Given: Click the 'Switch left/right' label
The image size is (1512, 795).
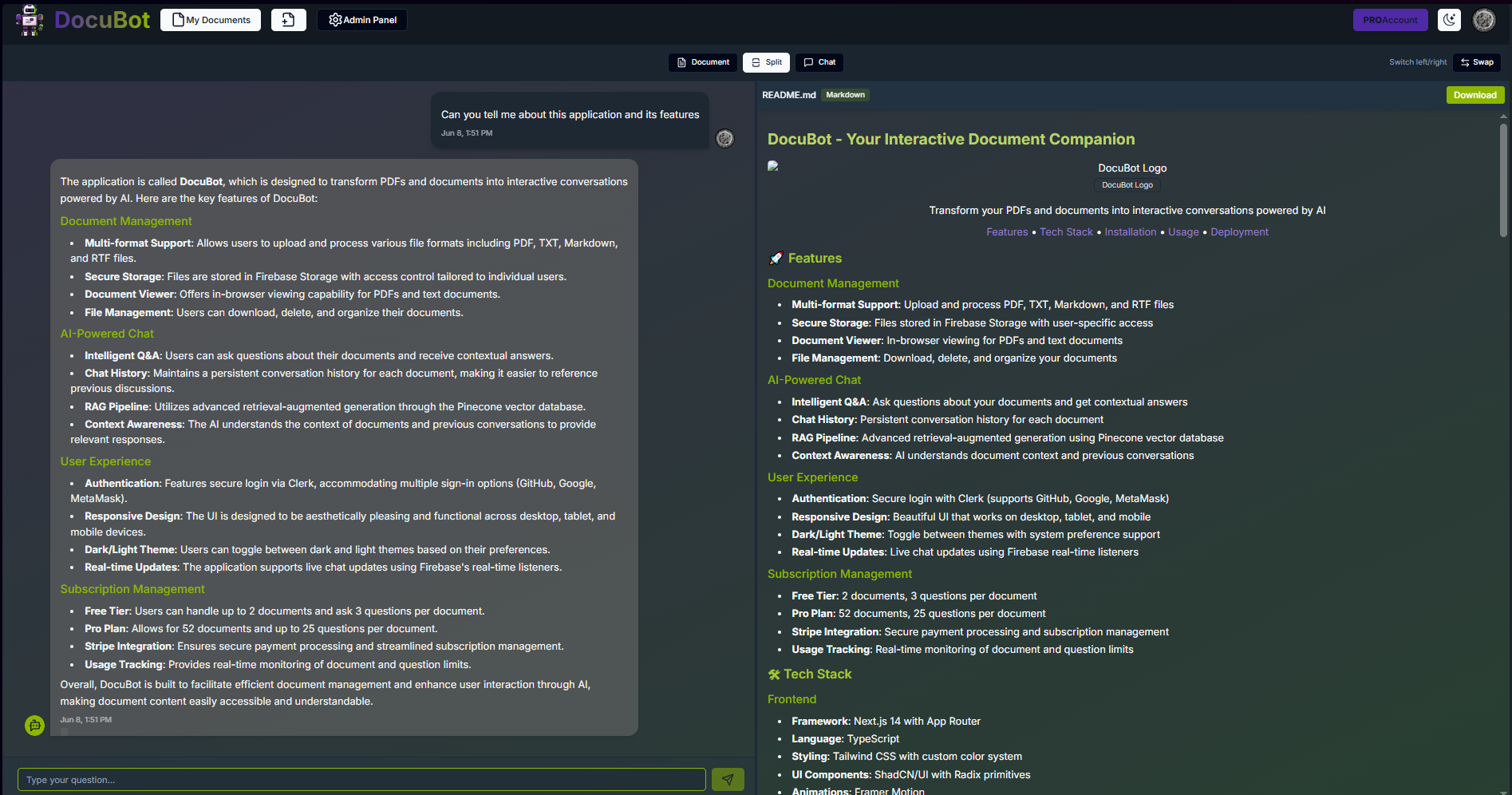Looking at the screenshot, I should (1418, 62).
